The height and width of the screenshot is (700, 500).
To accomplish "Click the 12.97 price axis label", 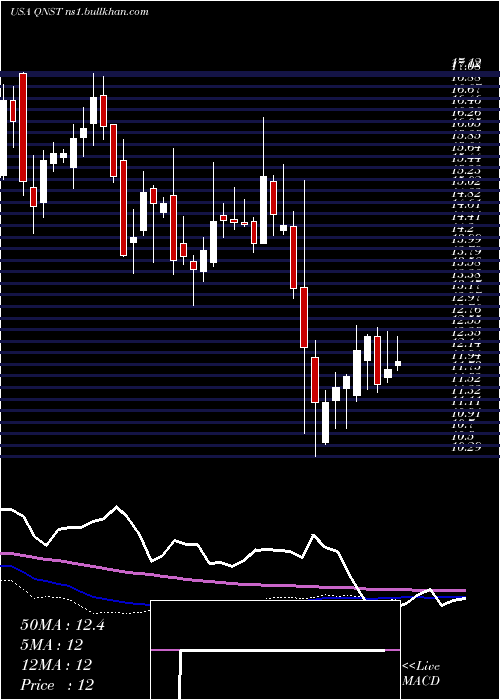I will [x=466, y=298].
